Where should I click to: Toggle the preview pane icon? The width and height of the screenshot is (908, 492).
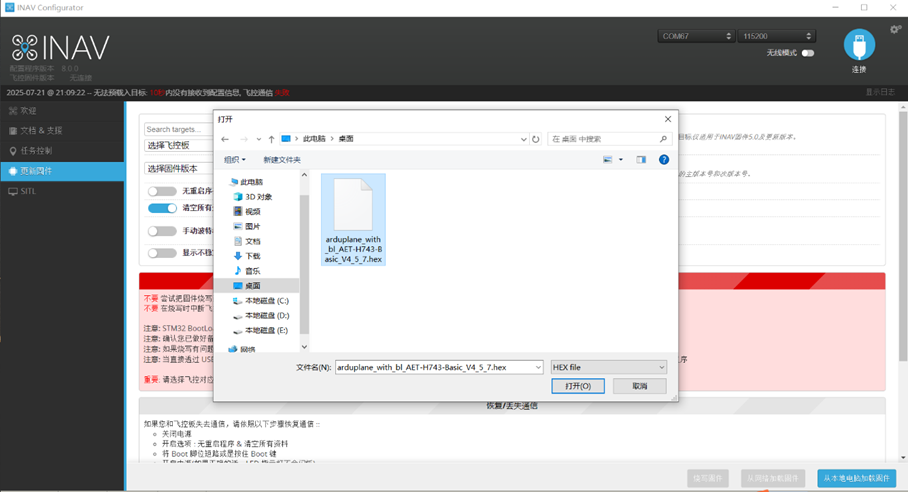click(x=641, y=160)
